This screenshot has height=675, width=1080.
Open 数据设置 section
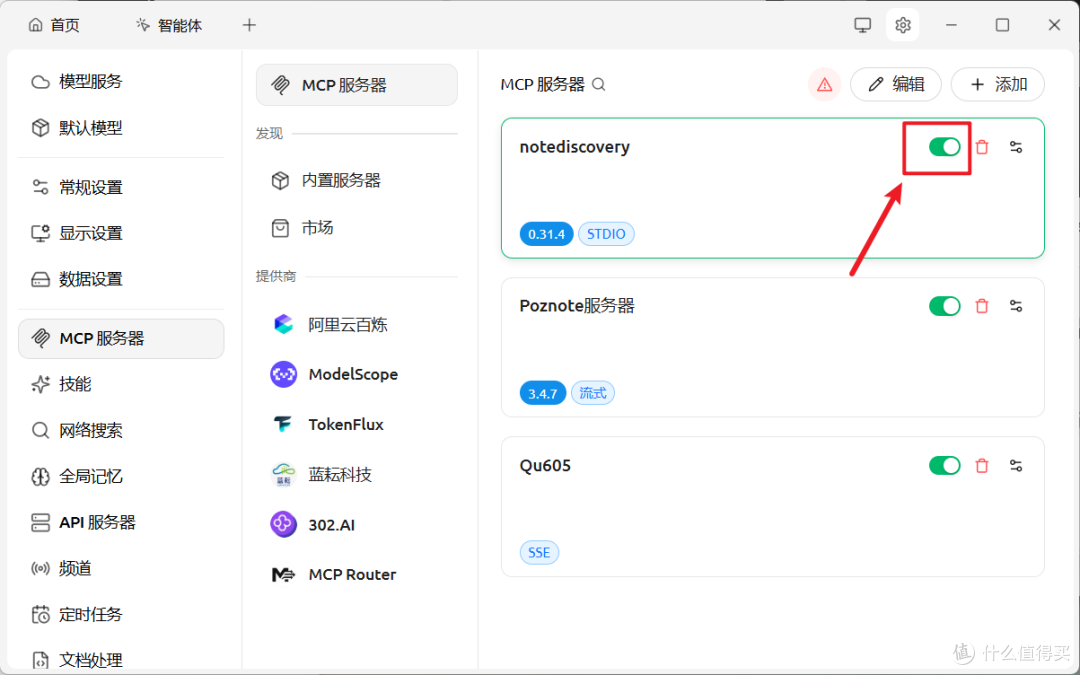click(121, 279)
